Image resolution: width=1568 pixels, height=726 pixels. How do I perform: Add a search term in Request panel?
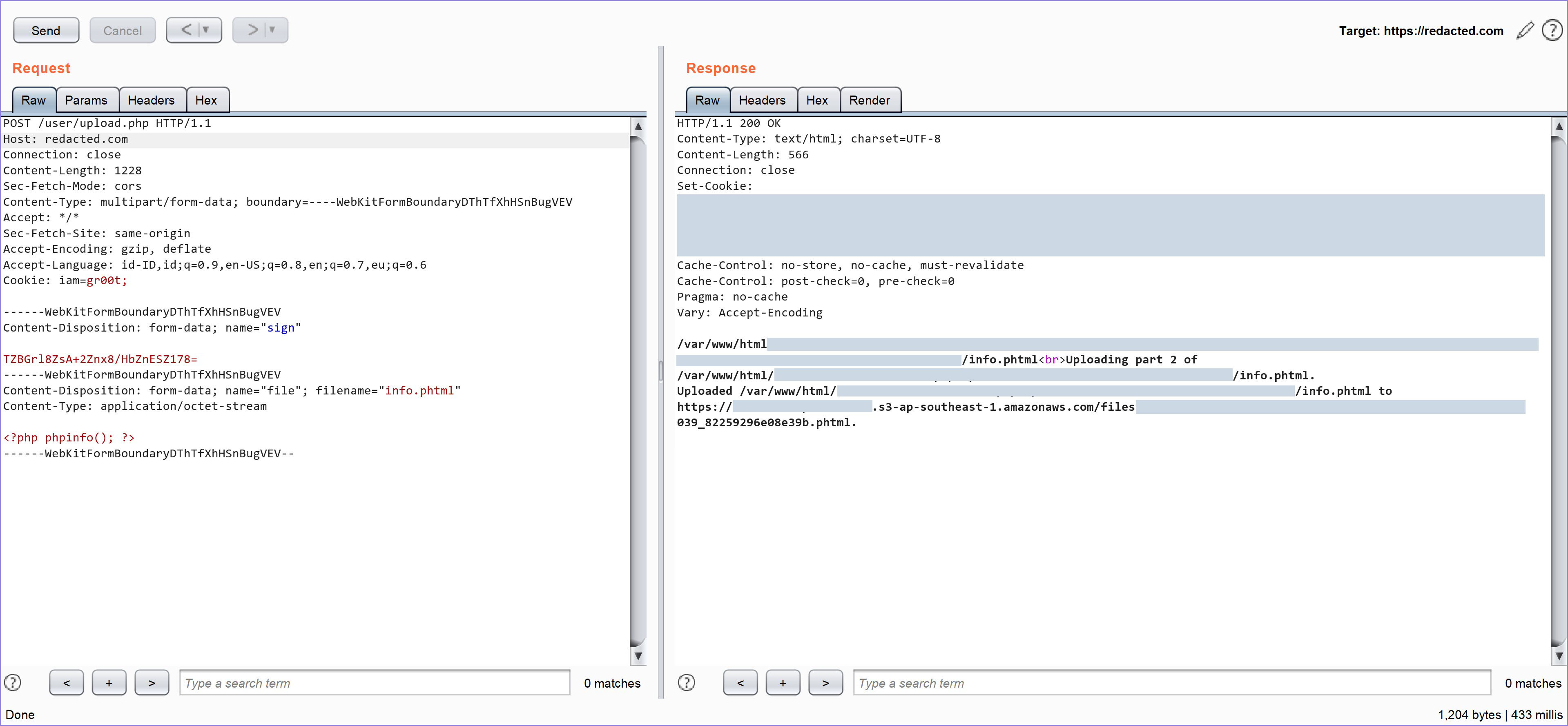(109, 682)
